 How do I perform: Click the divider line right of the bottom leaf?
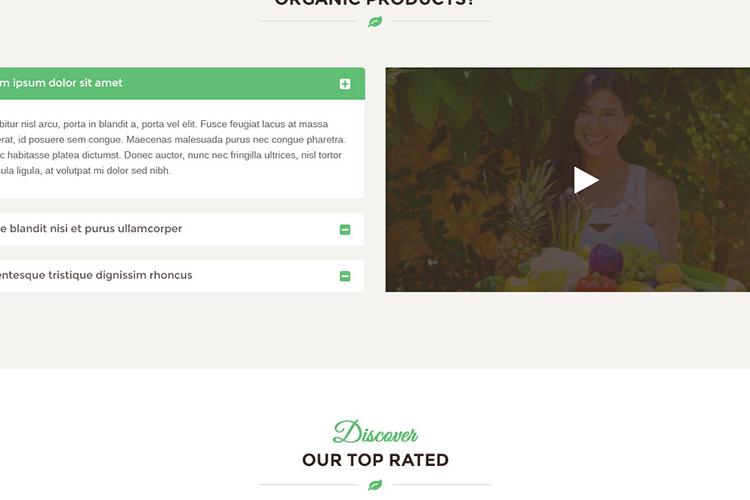click(x=442, y=485)
